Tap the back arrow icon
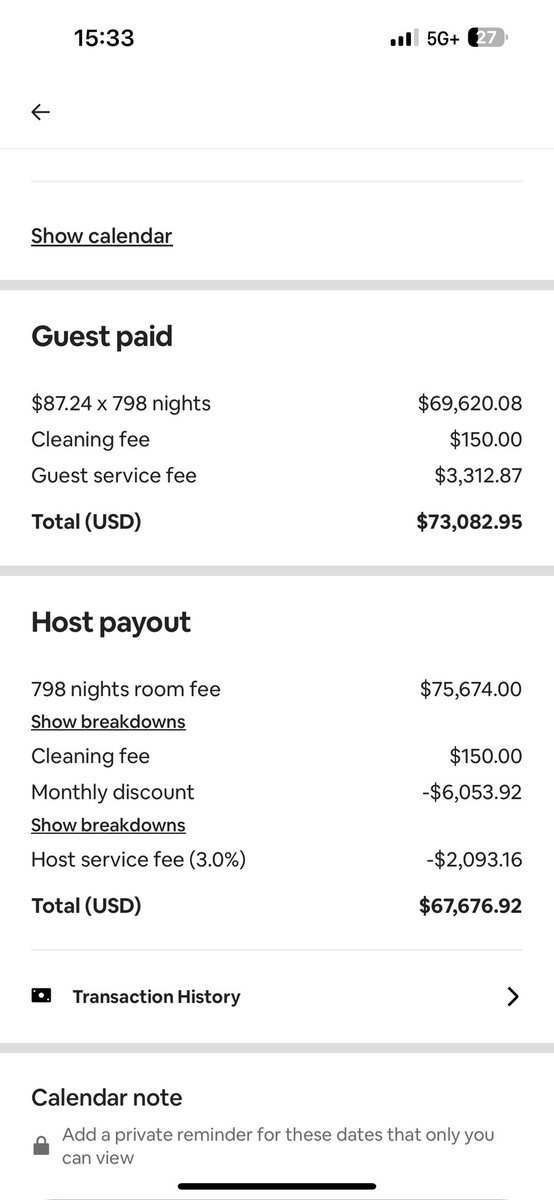The height and width of the screenshot is (1200, 554). [x=40, y=112]
